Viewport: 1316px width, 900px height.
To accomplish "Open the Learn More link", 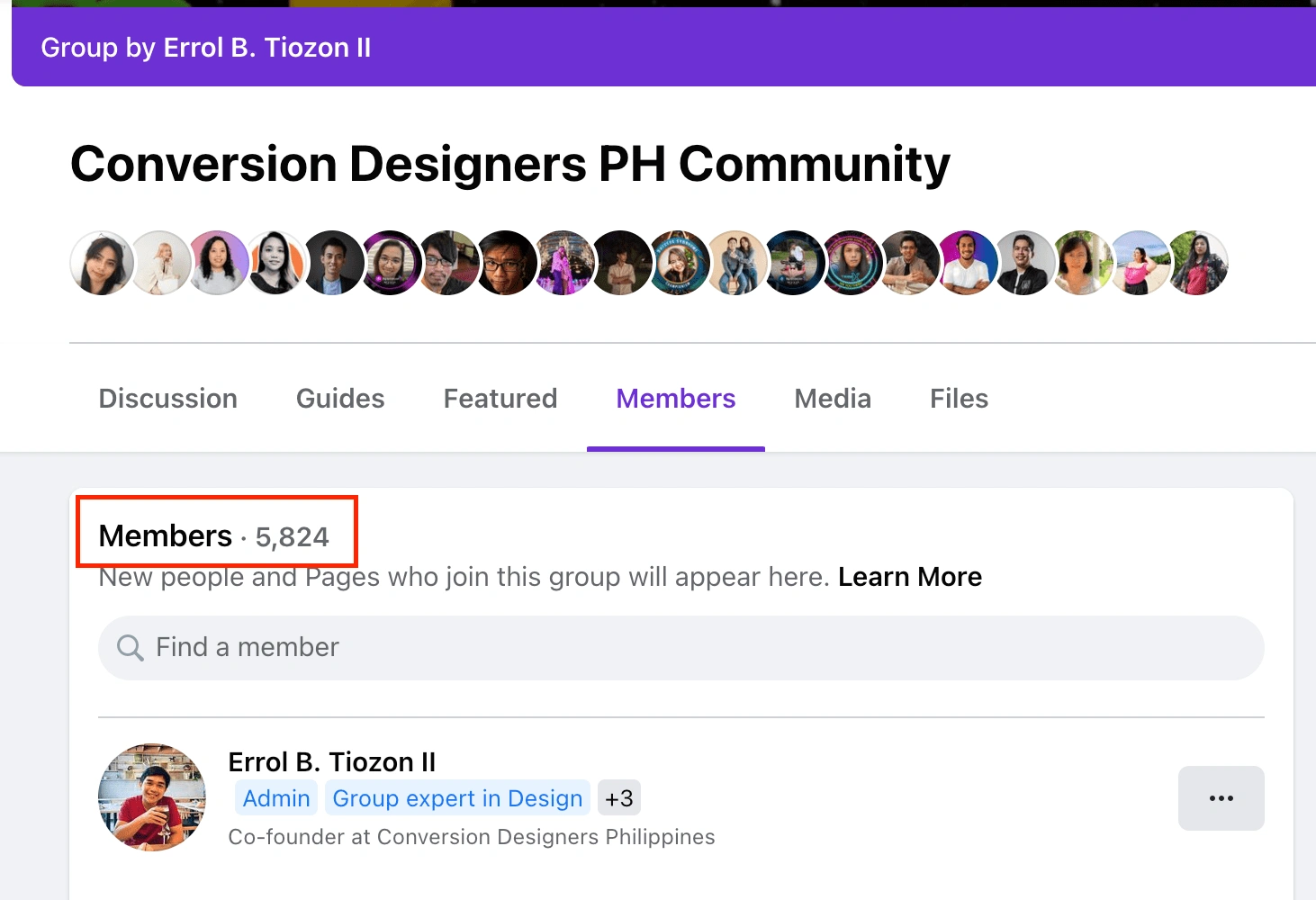I will click(910, 577).
